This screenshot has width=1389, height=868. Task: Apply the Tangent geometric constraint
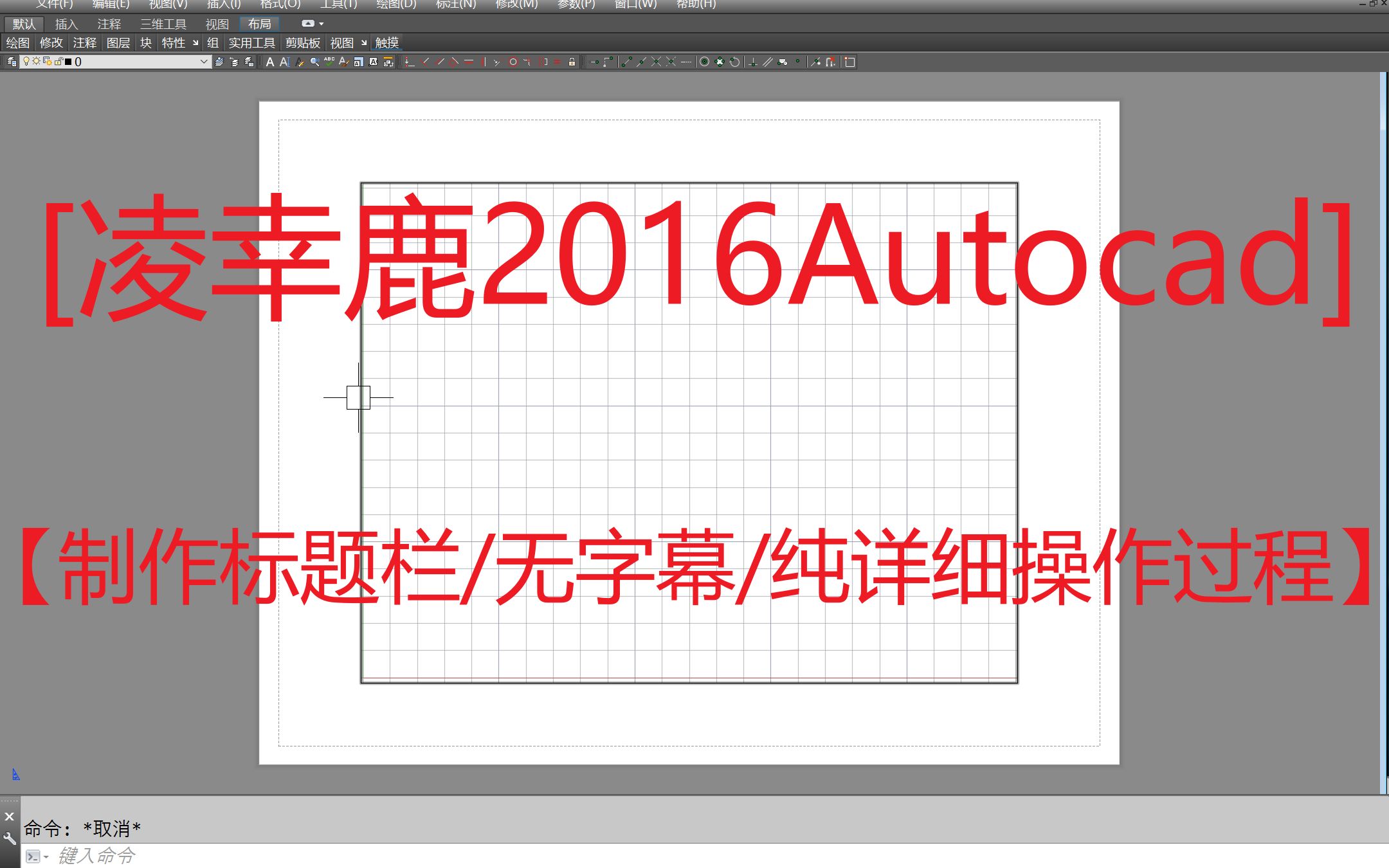(x=455, y=62)
